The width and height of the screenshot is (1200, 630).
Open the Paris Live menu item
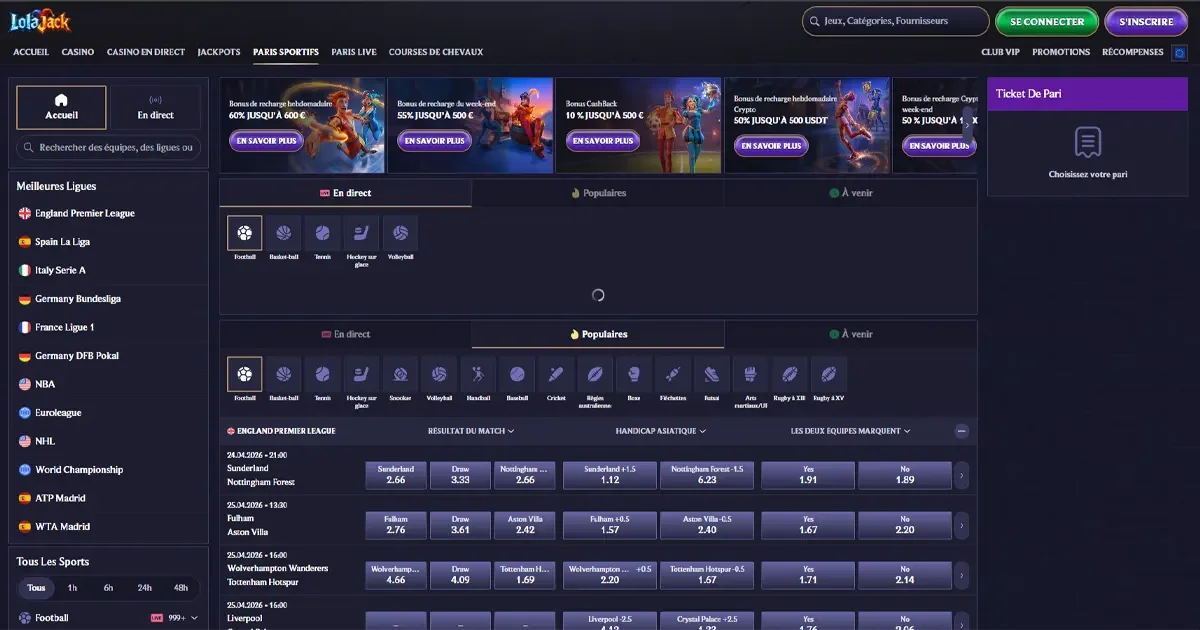tap(354, 52)
